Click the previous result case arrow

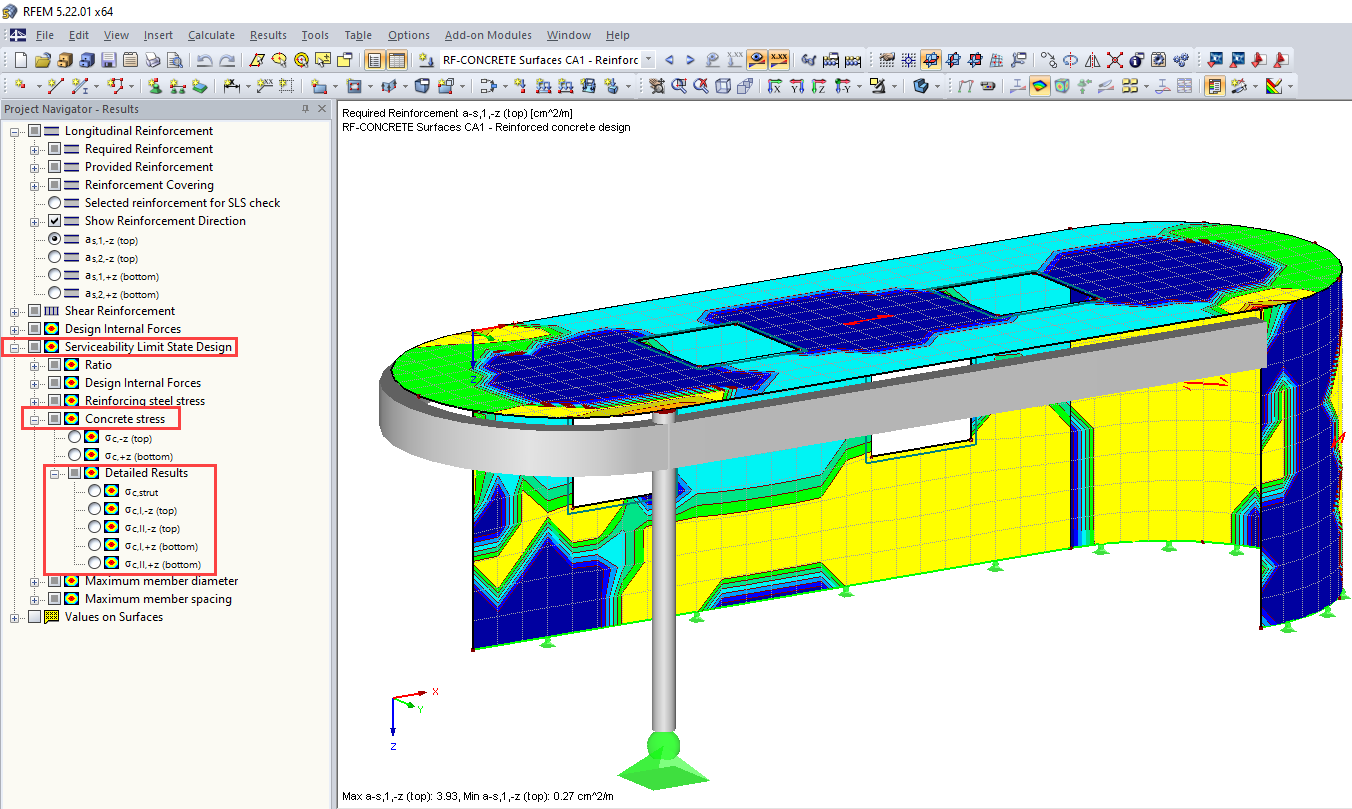tap(669, 60)
